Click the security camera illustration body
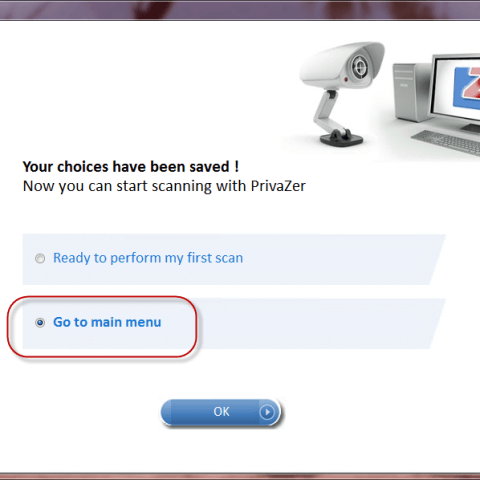Image resolution: width=480 pixels, height=480 pixels. (x=342, y=65)
